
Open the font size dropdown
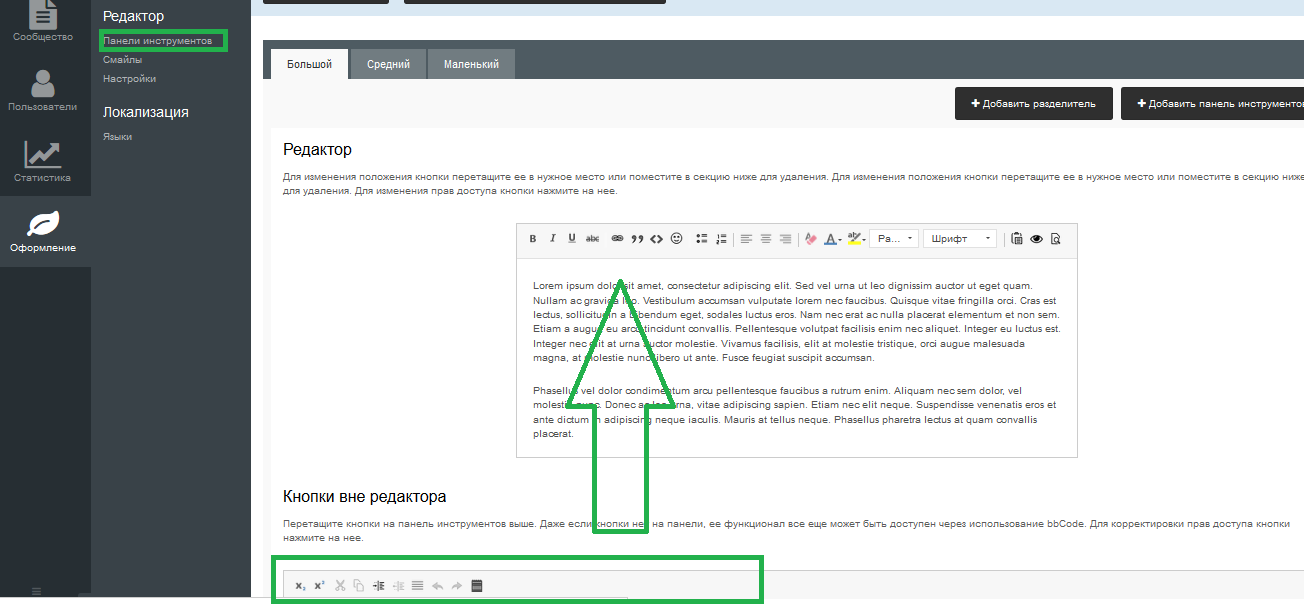(x=894, y=239)
